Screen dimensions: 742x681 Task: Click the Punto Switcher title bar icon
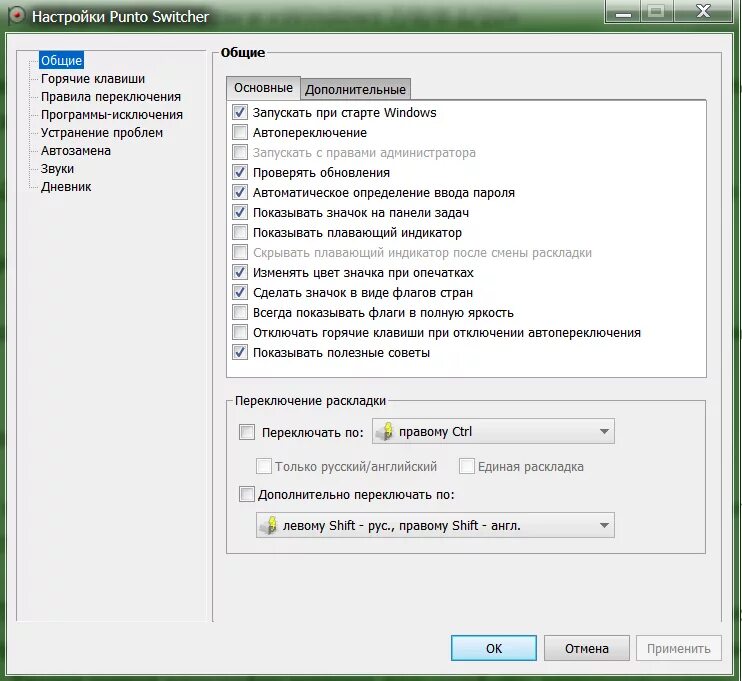[17, 16]
